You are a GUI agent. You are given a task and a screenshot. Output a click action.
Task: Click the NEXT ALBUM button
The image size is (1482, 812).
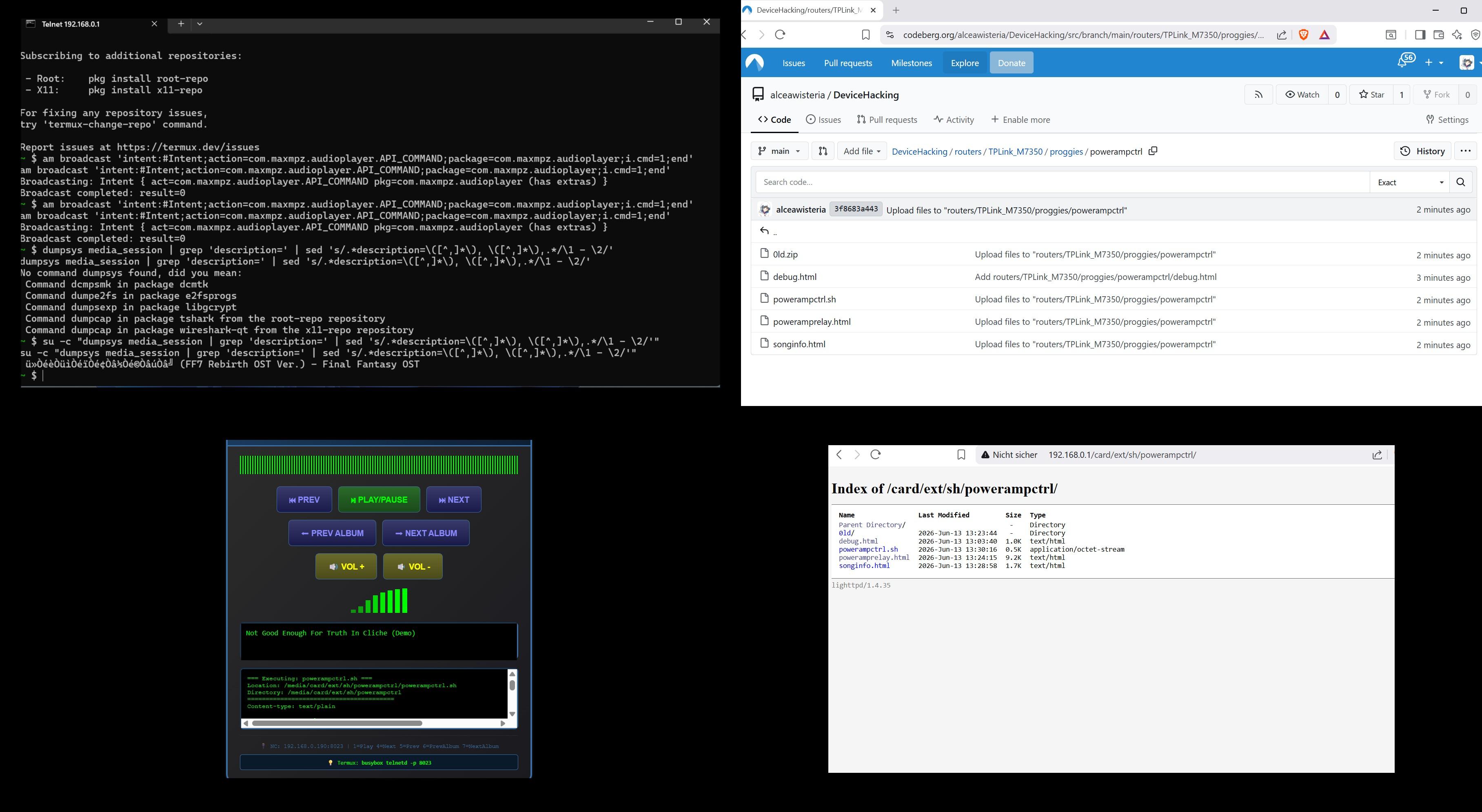click(426, 533)
